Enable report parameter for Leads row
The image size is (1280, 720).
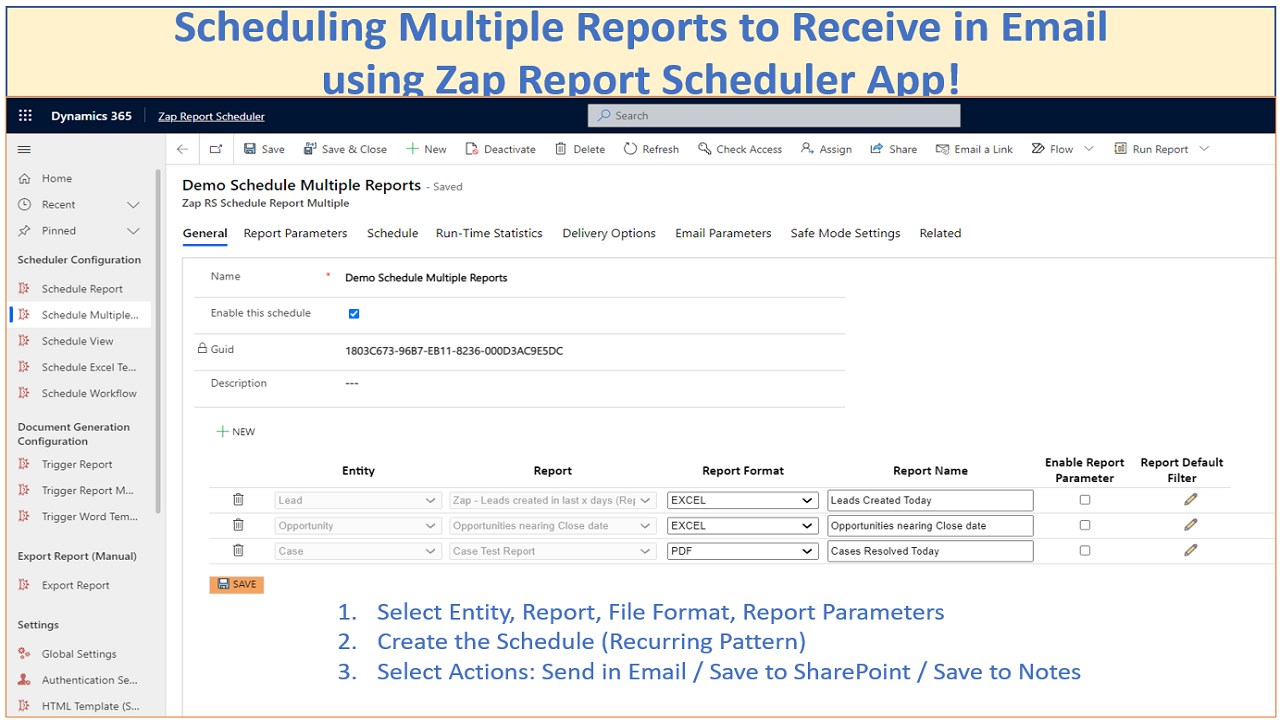click(x=1085, y=500)
